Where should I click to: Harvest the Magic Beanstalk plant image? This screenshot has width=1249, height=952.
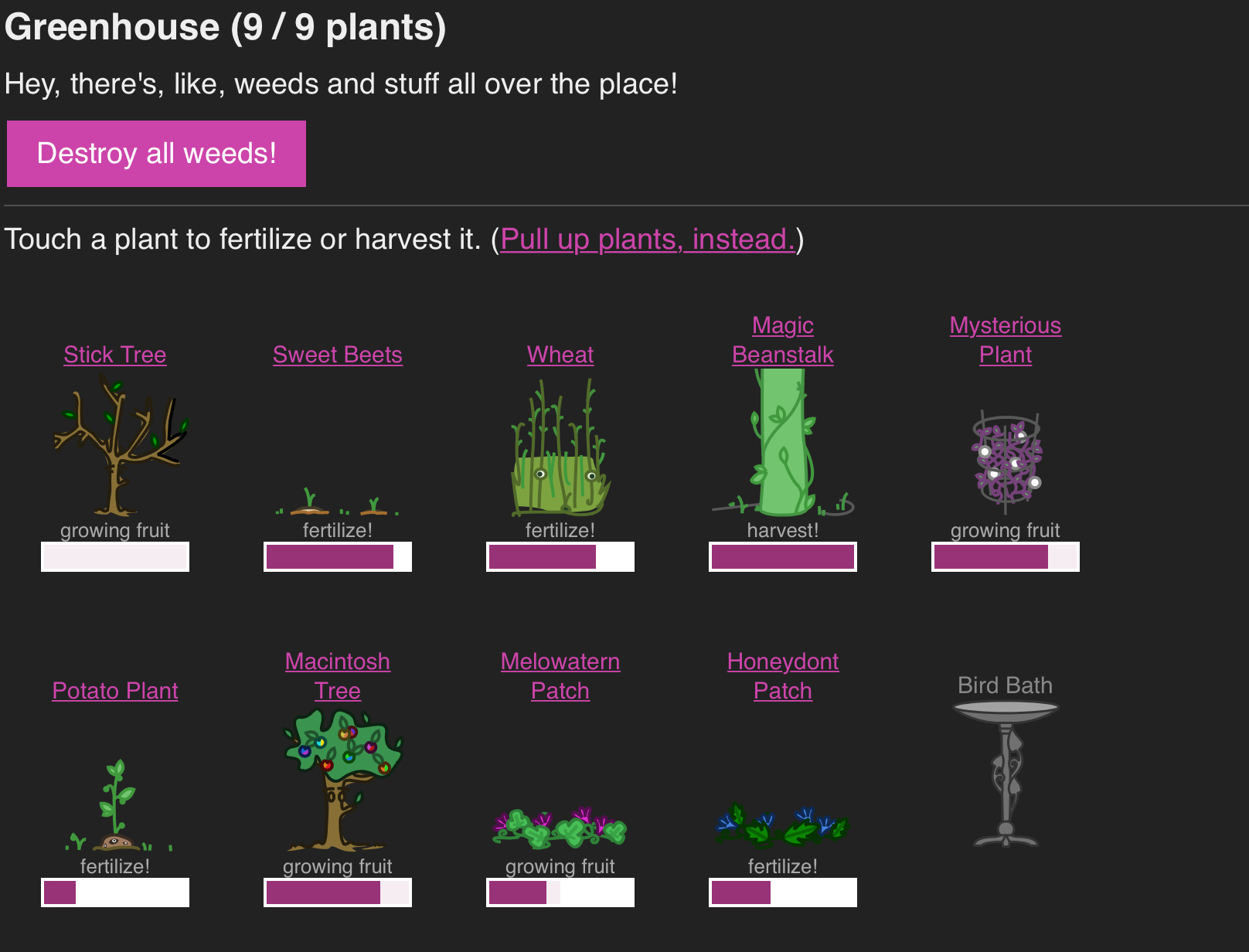782,444
